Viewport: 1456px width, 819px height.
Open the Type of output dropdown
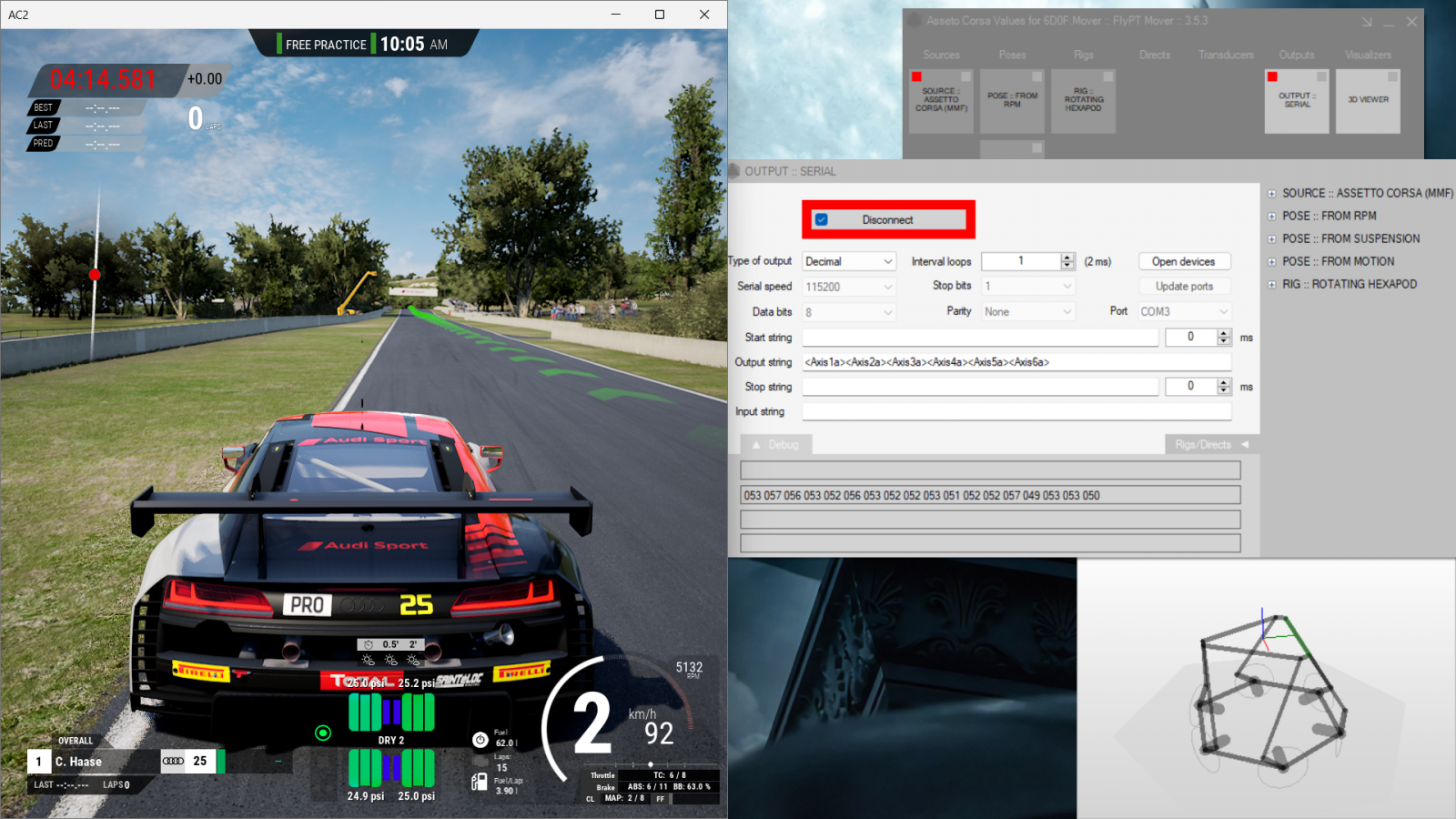pos(849,262)
